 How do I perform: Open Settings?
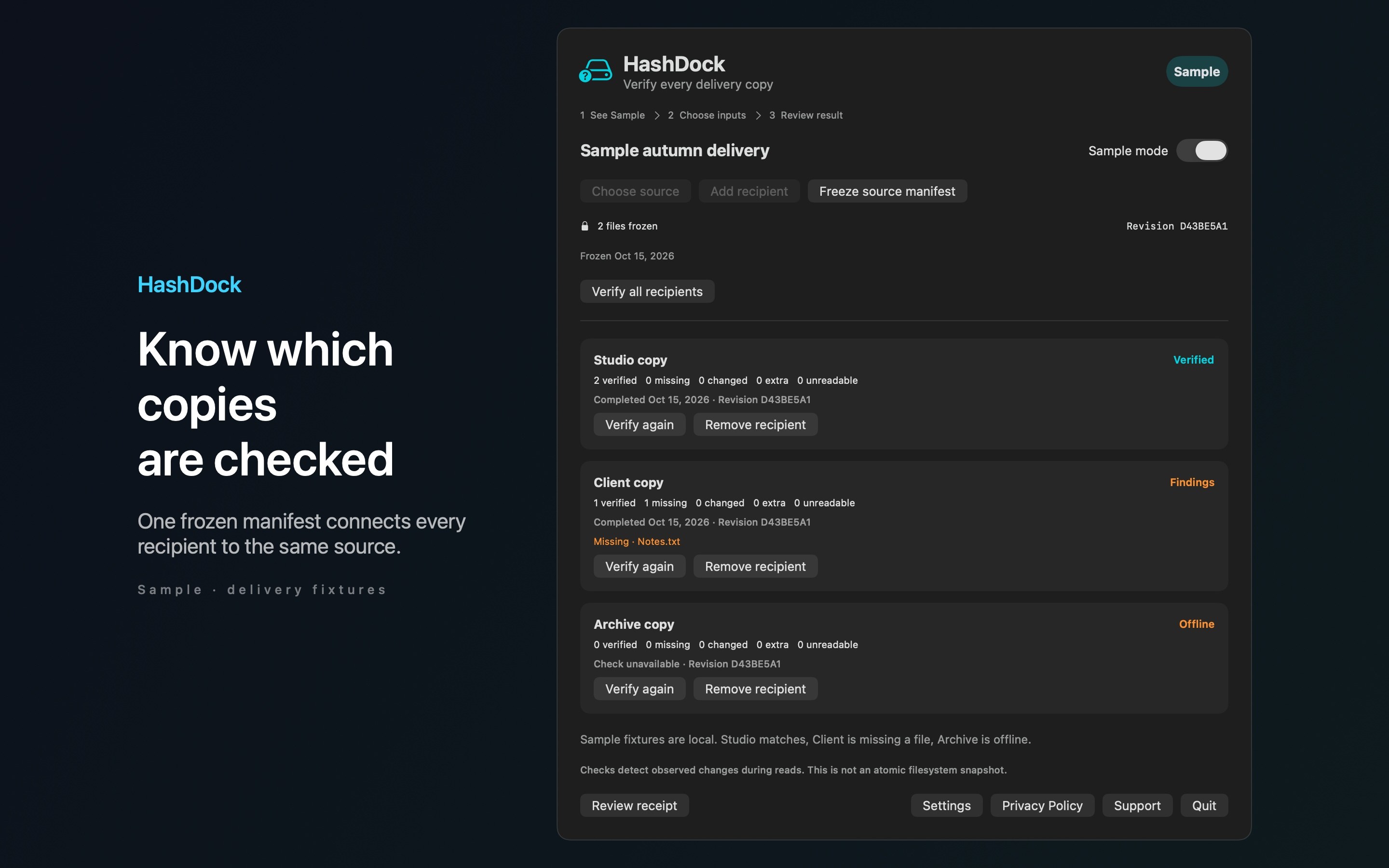tap(946, 805)
